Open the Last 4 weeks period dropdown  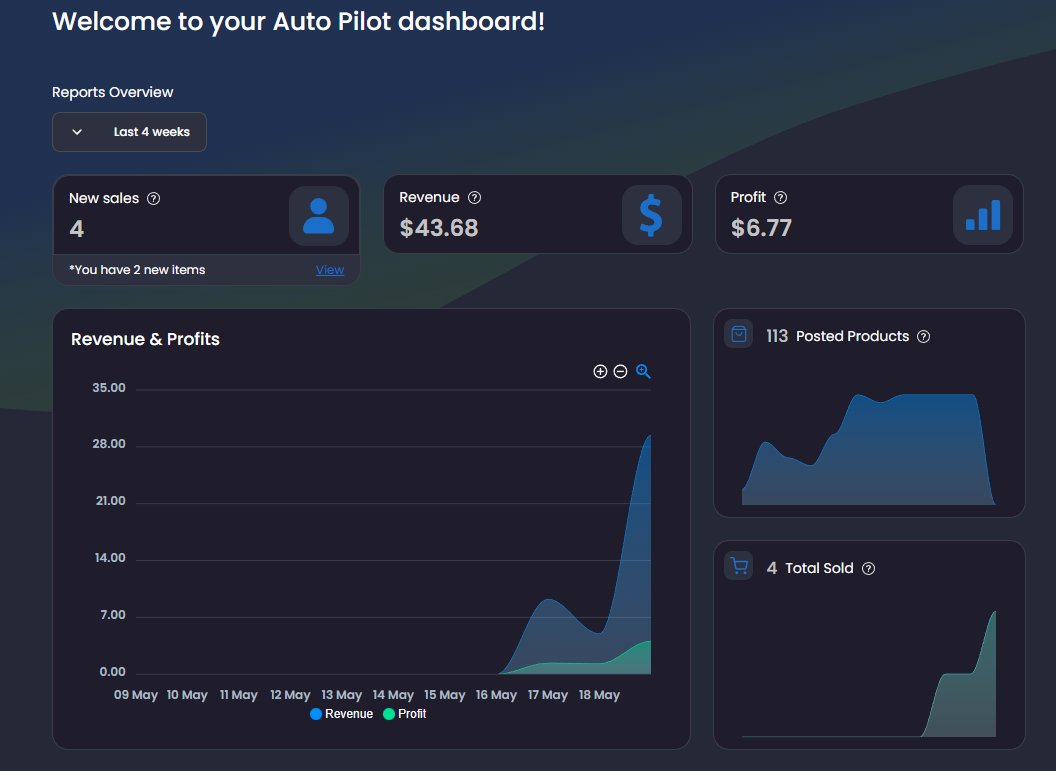(129, 132)
